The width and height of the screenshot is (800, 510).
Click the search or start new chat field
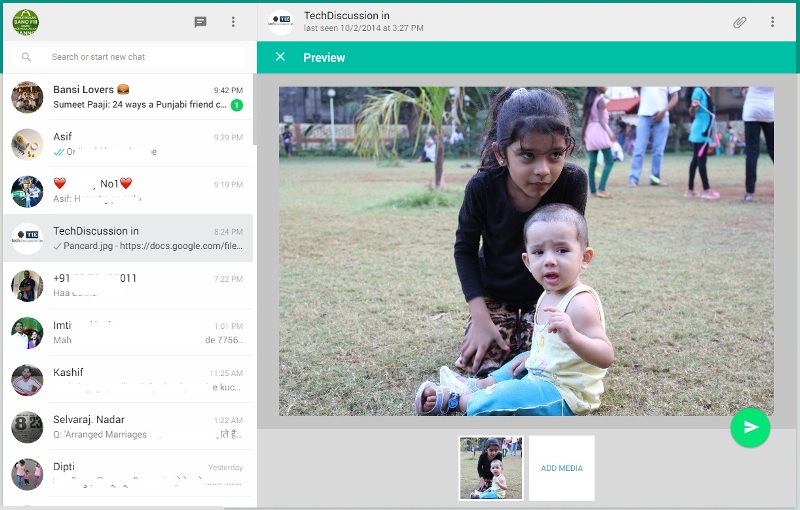click(x=145, y=57)
